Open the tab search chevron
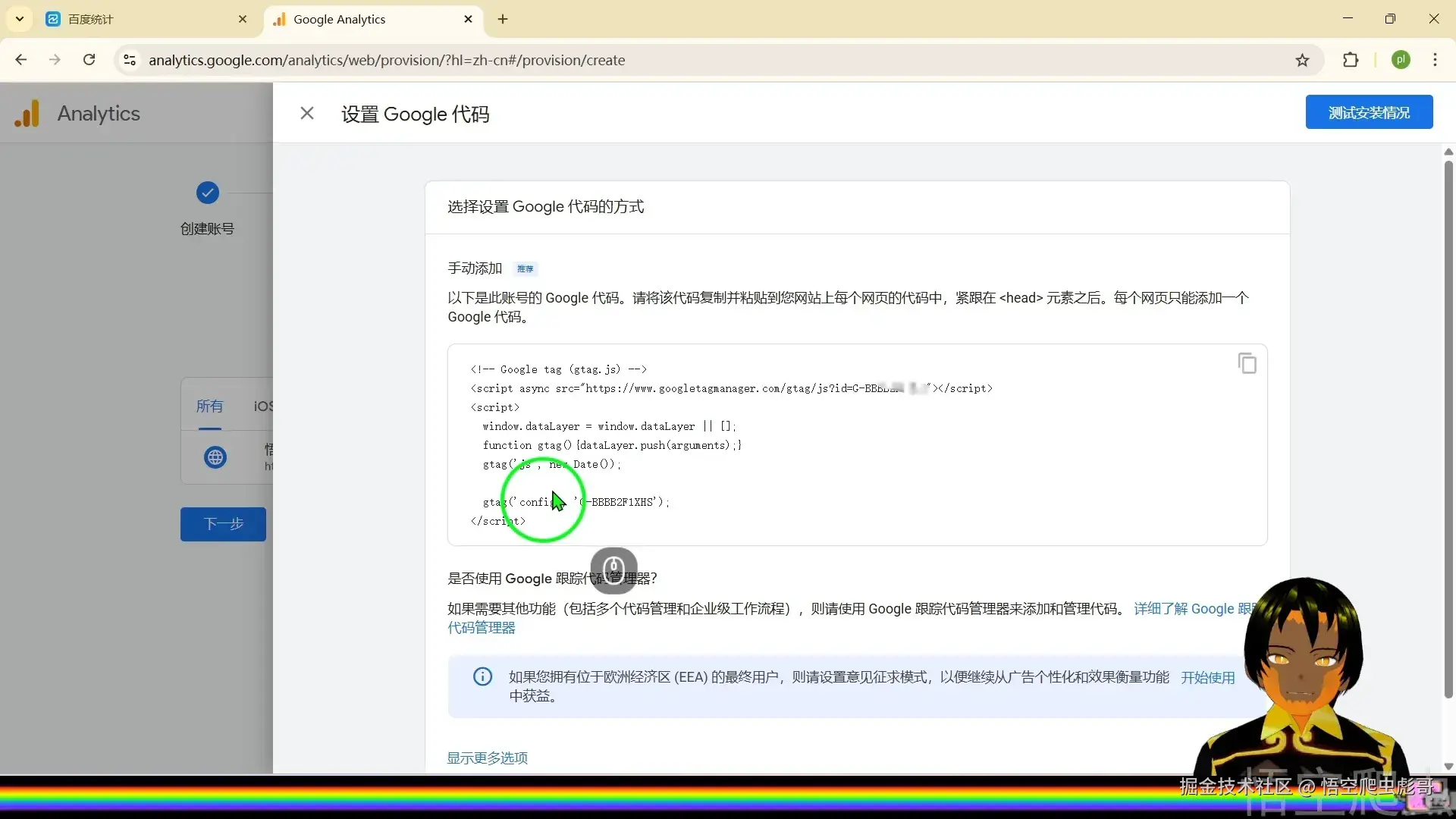 pyautogui.click(x=19, y=19)
